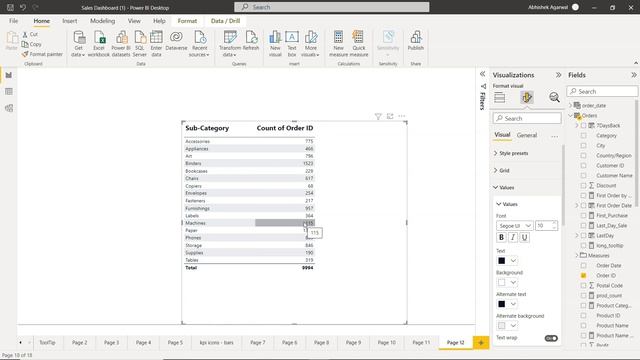The image size is (640, 360).
Task: Open Recent sources list
Action: [x=199, y=44]
